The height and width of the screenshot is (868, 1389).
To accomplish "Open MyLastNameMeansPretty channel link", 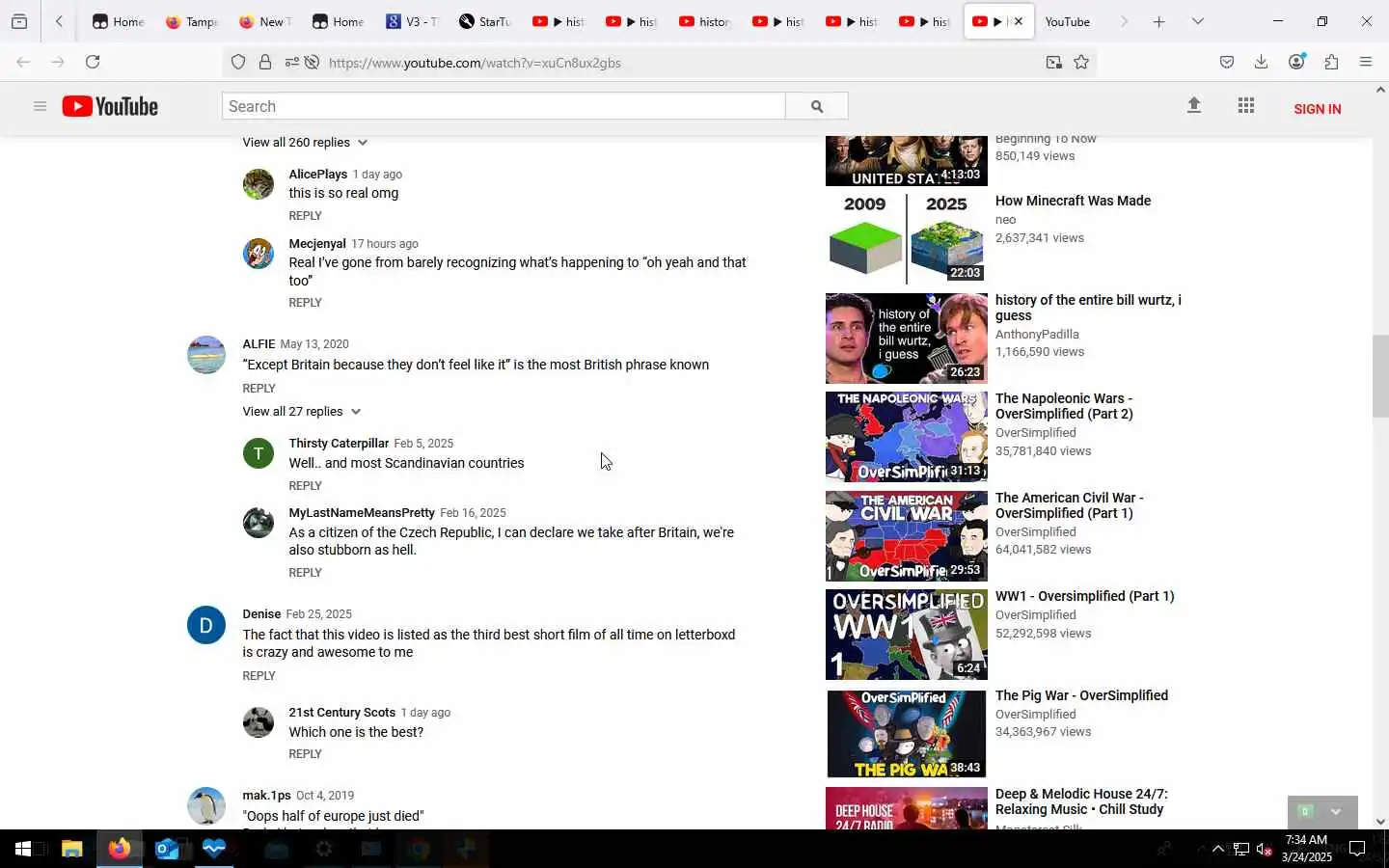I will [x=362, y=513].
